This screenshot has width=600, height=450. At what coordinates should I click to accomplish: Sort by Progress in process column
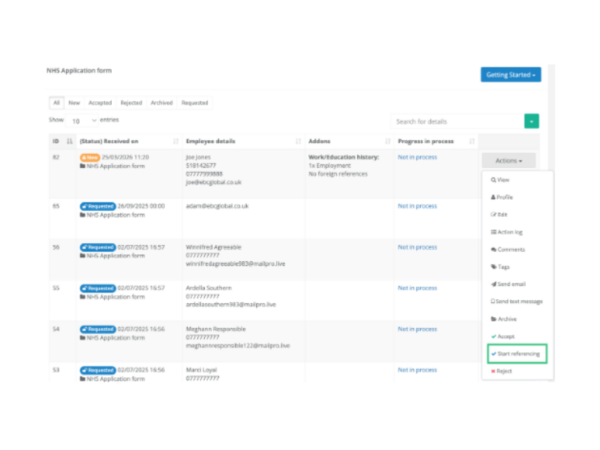coord(436,141)
